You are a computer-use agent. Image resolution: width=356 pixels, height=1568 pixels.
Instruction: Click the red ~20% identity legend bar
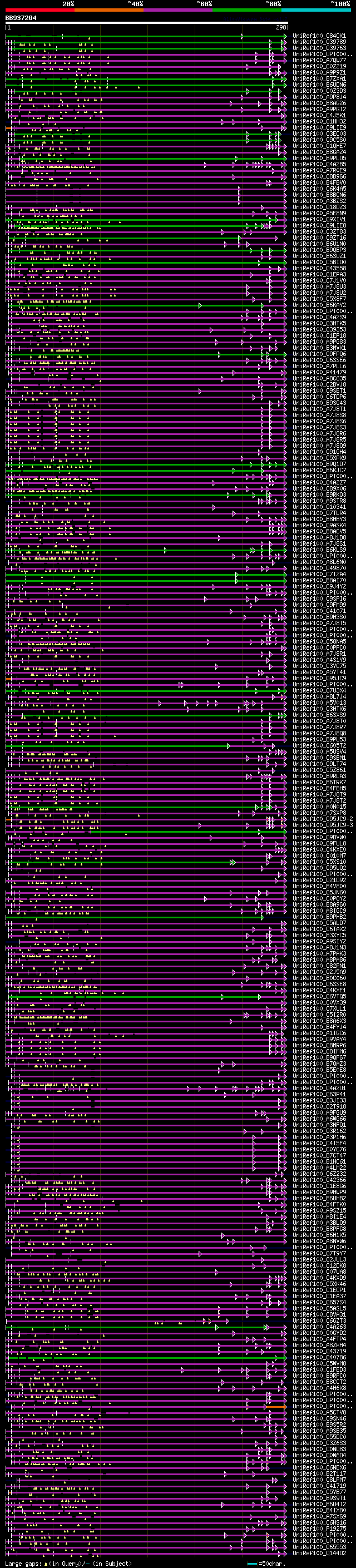click(x=39, y=11)
